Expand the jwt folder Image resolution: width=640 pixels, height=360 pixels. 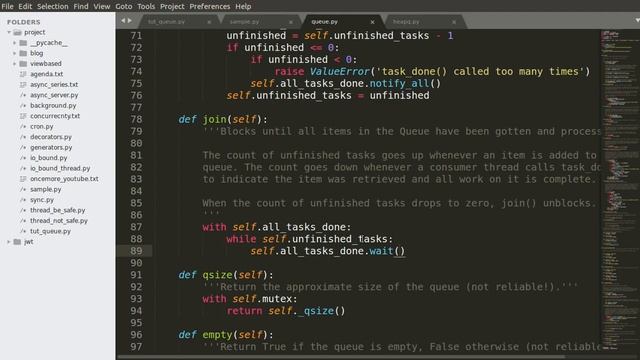point(9,242)
